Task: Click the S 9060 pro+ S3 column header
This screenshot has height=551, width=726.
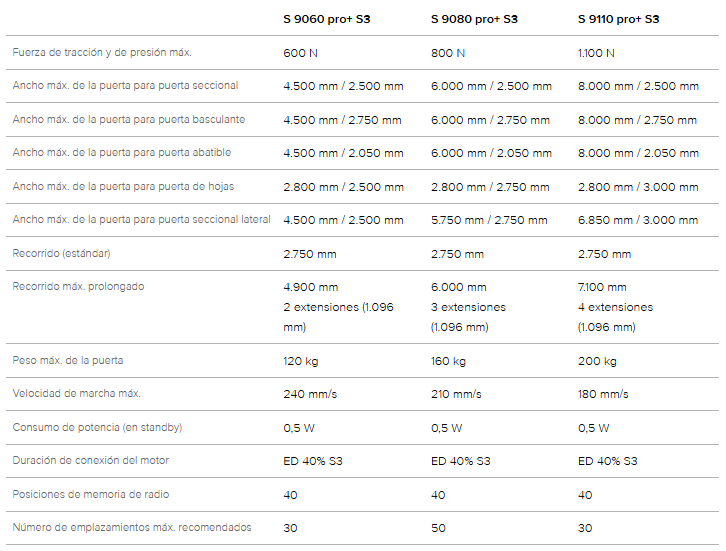Action: (326, 19)
